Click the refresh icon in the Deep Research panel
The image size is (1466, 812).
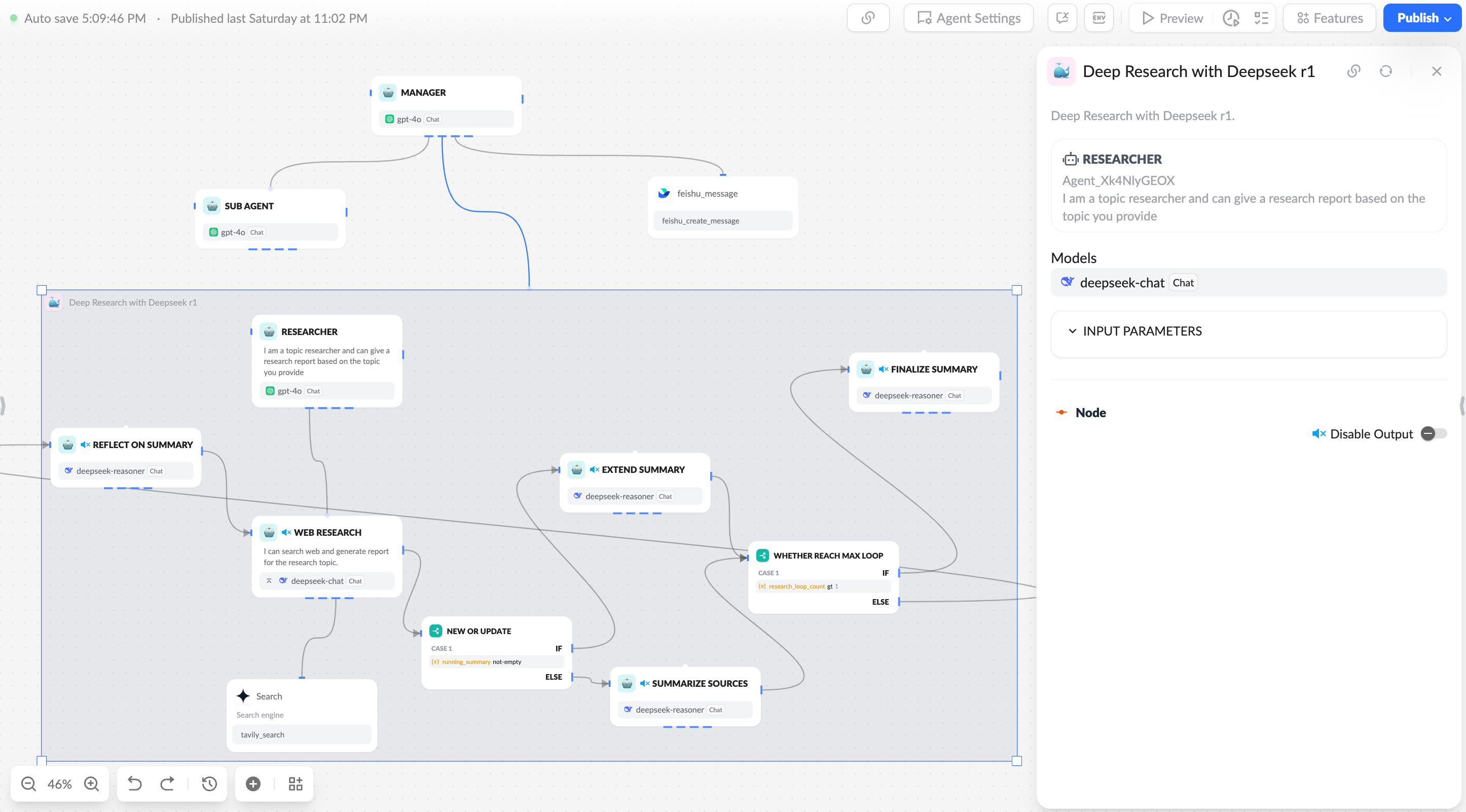coord(1386,71)
